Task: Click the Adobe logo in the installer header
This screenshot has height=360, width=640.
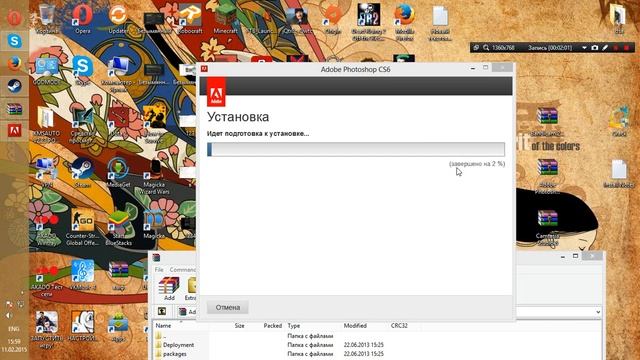Action: (216, 92)
